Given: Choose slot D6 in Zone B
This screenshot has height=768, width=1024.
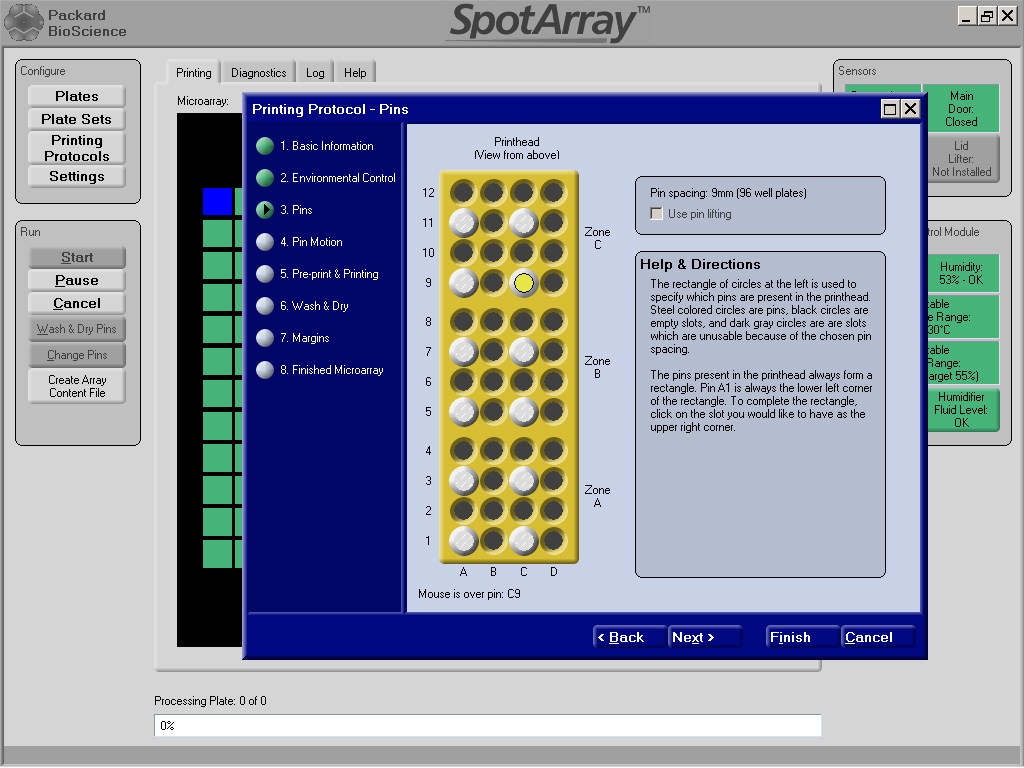Looking at the screenshot, I should [554, 381].
